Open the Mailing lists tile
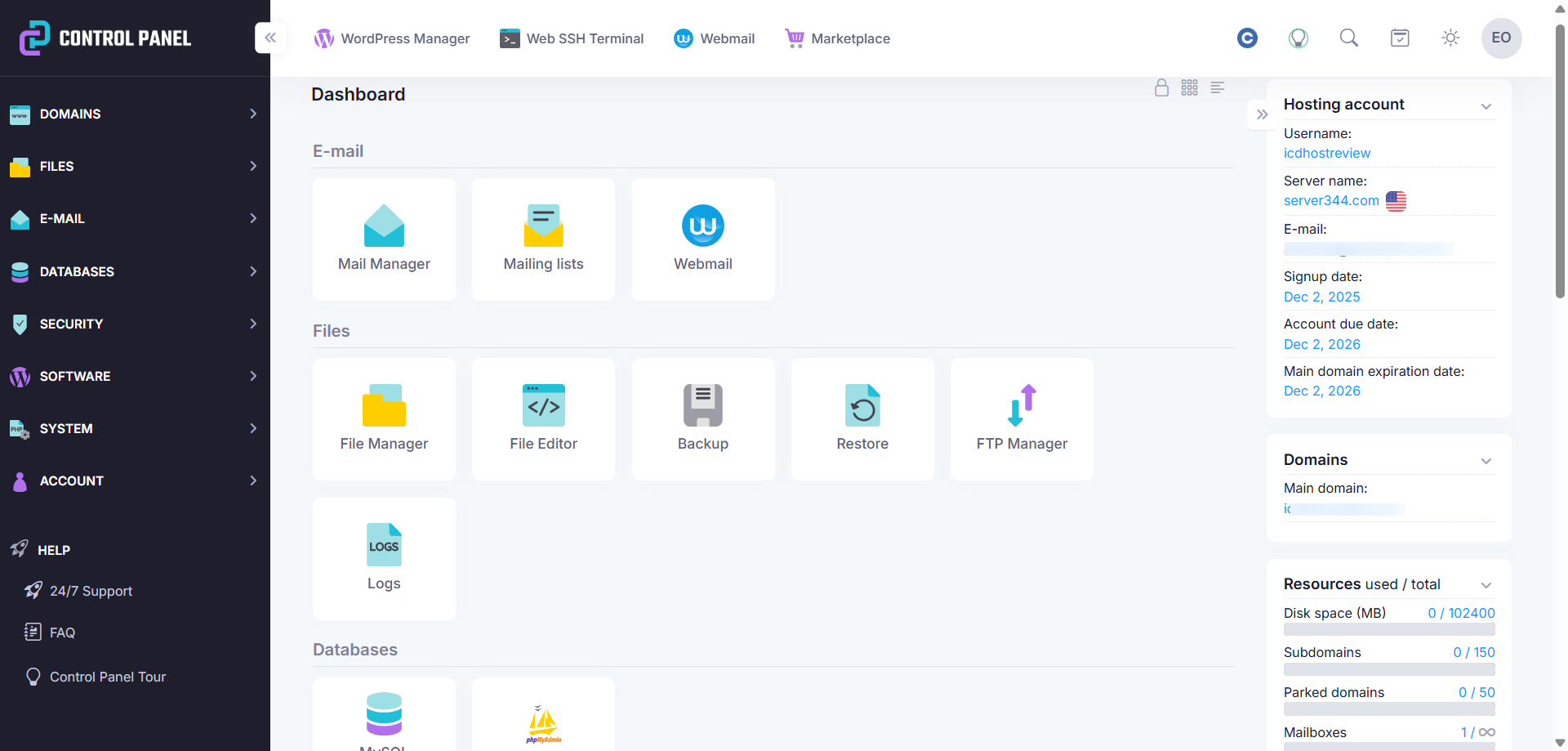This screenshot has width=1568, height=751. [x=543, y=239]
